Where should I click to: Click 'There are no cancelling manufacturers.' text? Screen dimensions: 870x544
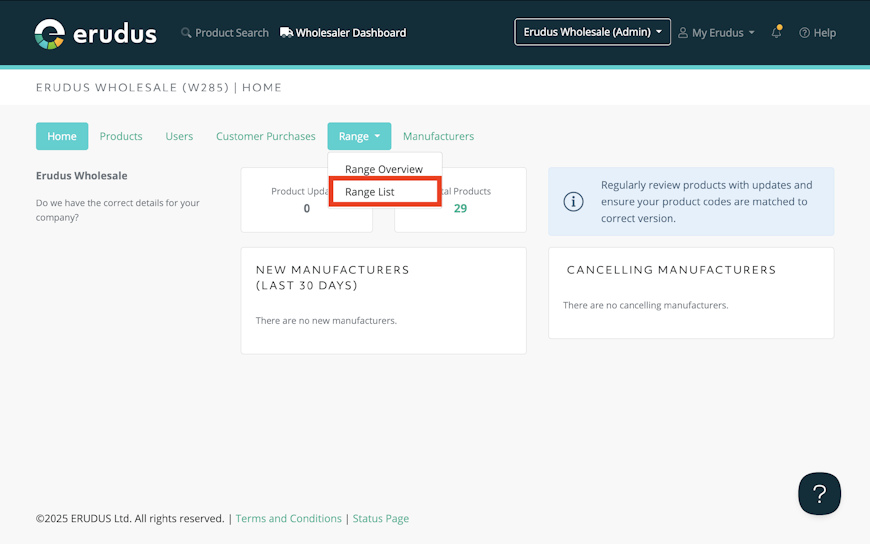coord(645,305)
